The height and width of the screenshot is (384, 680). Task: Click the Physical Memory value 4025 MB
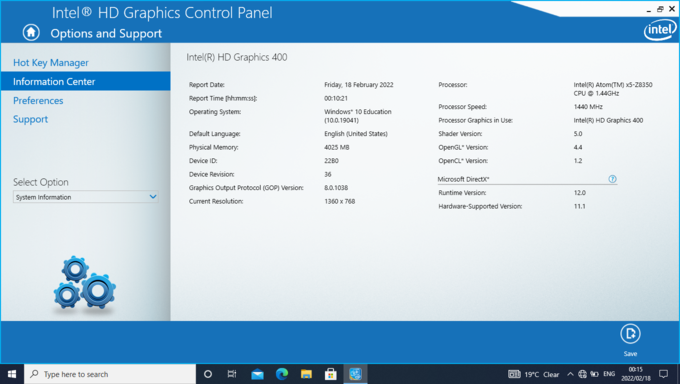337,148
